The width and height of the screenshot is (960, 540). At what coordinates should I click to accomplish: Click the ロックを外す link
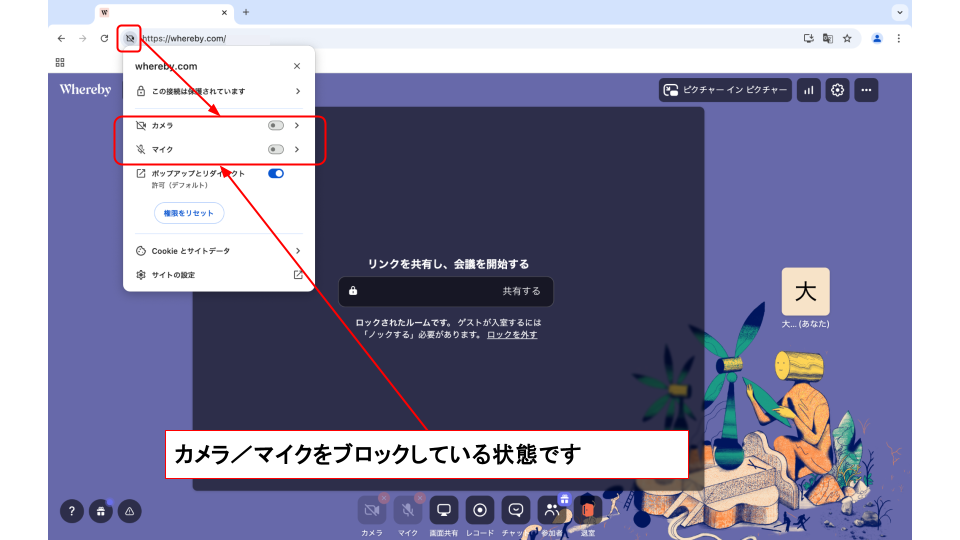click(x=512, y=335)
